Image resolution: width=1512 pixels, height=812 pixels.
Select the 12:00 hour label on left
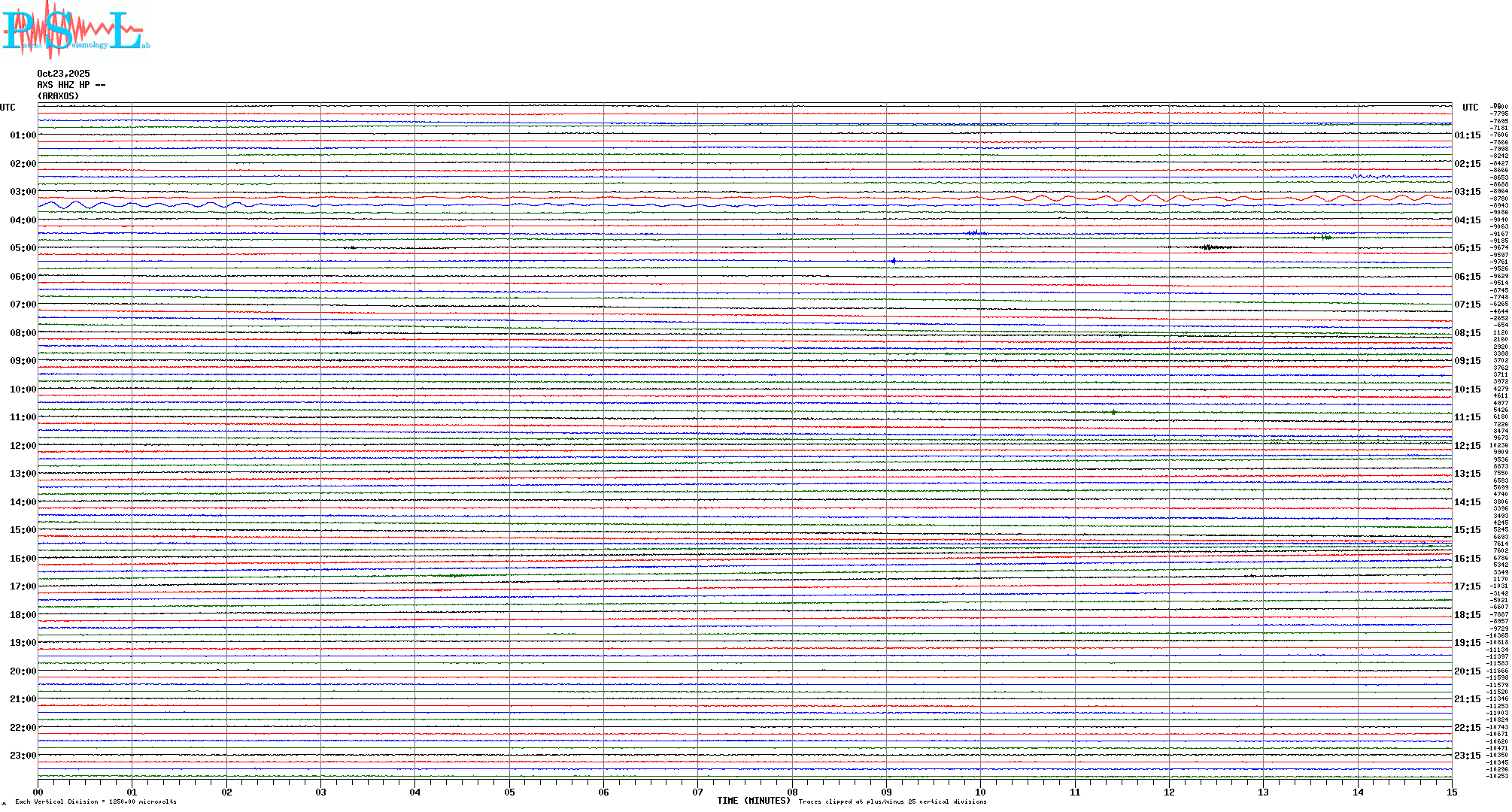(x=23, y=446)
